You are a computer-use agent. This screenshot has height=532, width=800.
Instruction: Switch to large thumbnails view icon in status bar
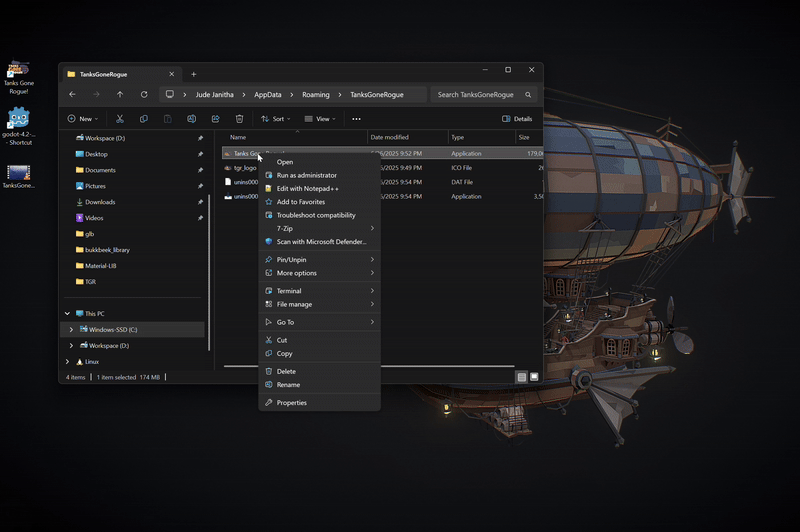534,377
